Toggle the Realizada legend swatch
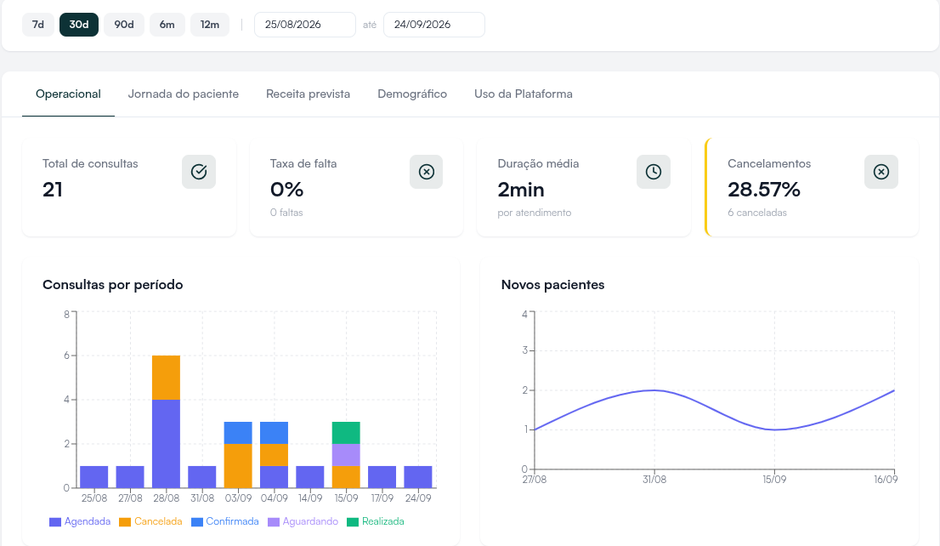This screenshot has height=546, width=940. (x=352, y=522)
